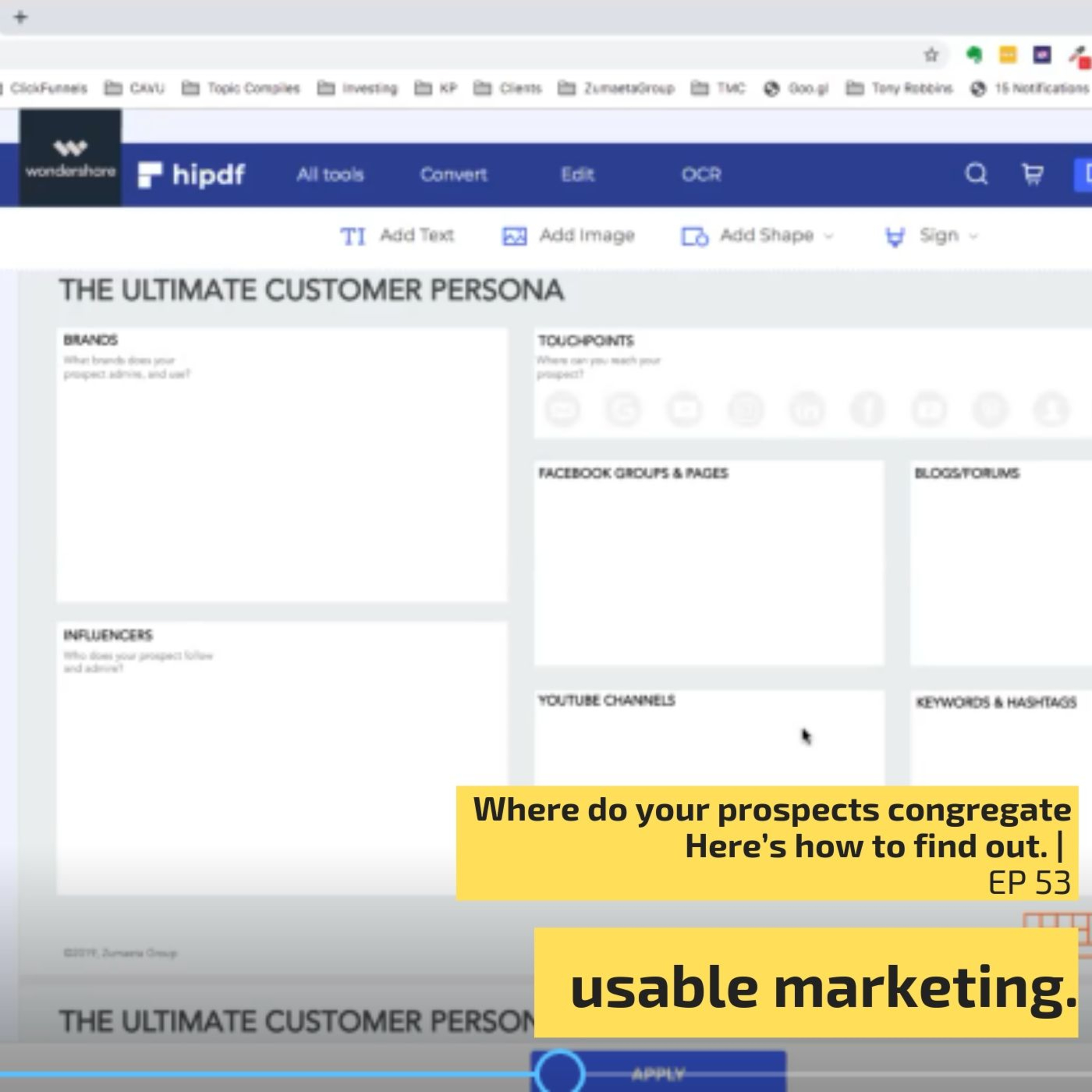This screenshot has width=1092, height=1092.
Task: Click THE ULTIMATE CUSTOMER PERSONA heading
Action: click(x=312, y=290)
